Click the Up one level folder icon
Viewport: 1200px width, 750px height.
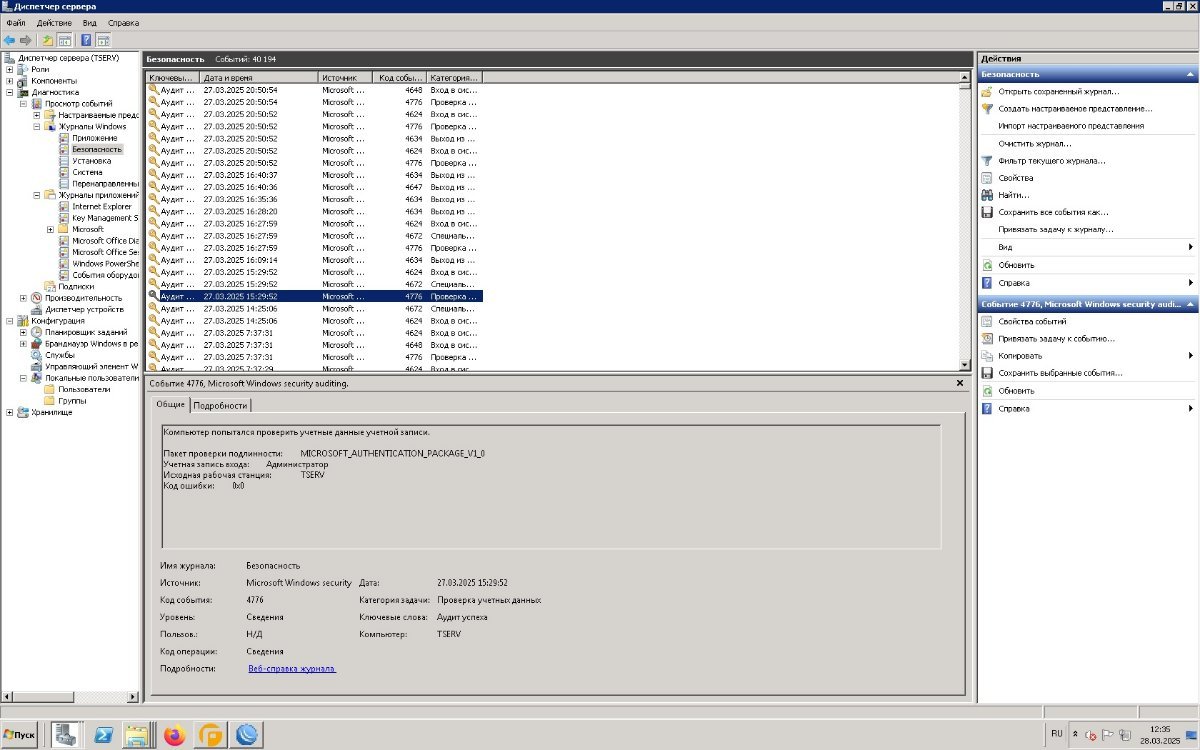(47, 40)
